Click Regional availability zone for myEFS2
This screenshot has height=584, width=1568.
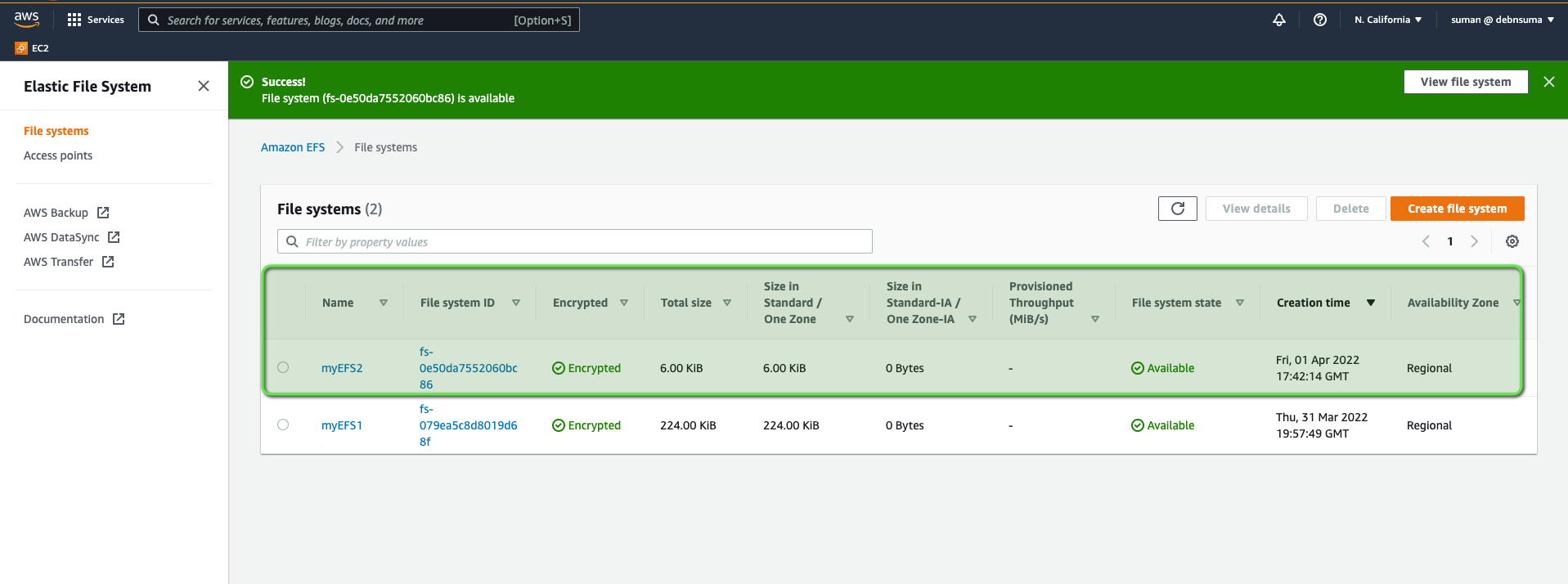click(x=1429, y=368)
